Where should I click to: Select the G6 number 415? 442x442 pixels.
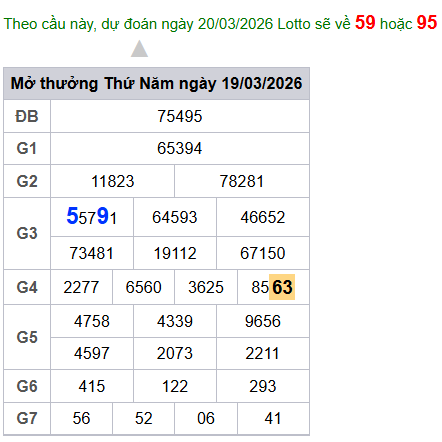92,386
